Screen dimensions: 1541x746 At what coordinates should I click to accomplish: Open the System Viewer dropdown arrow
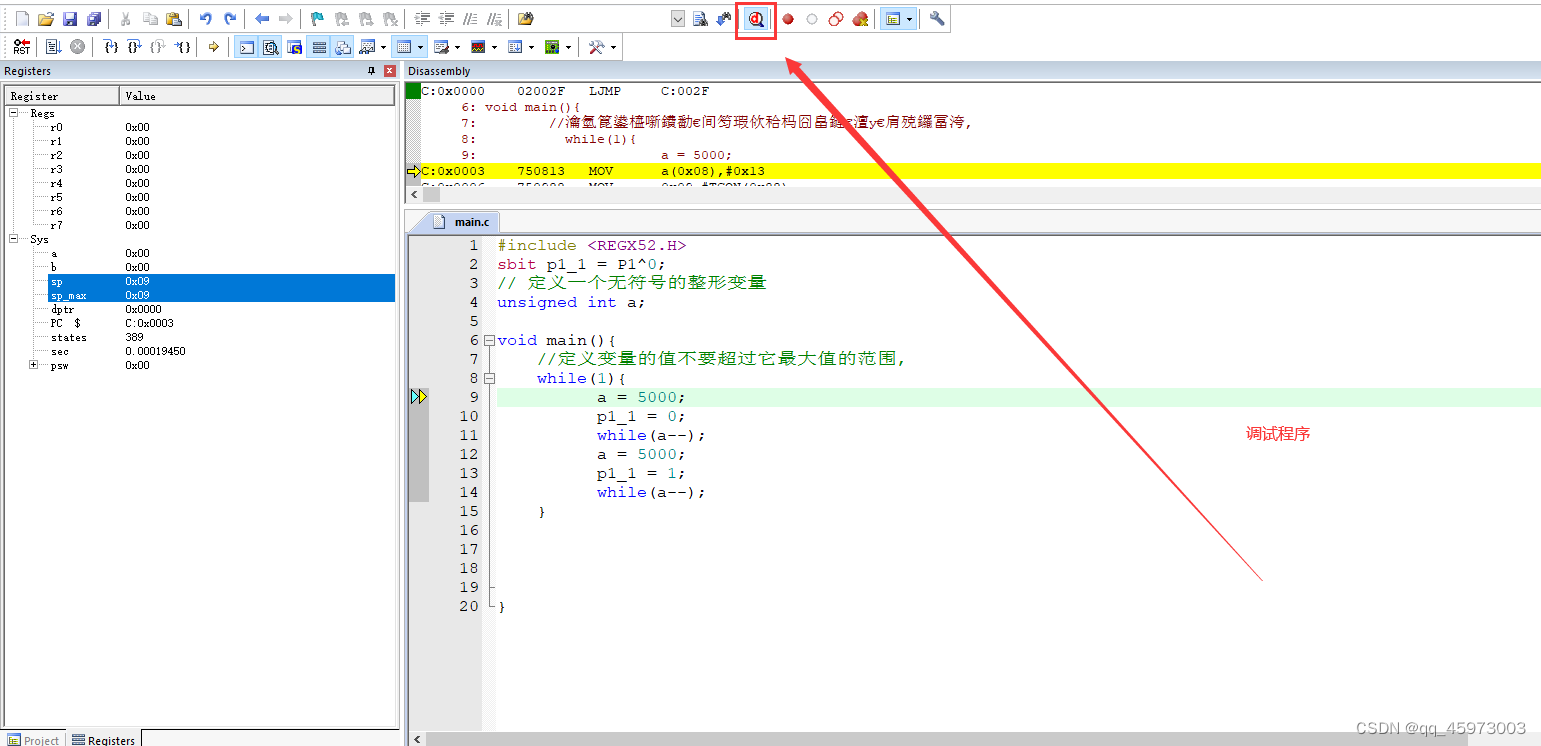click(568, 47)
